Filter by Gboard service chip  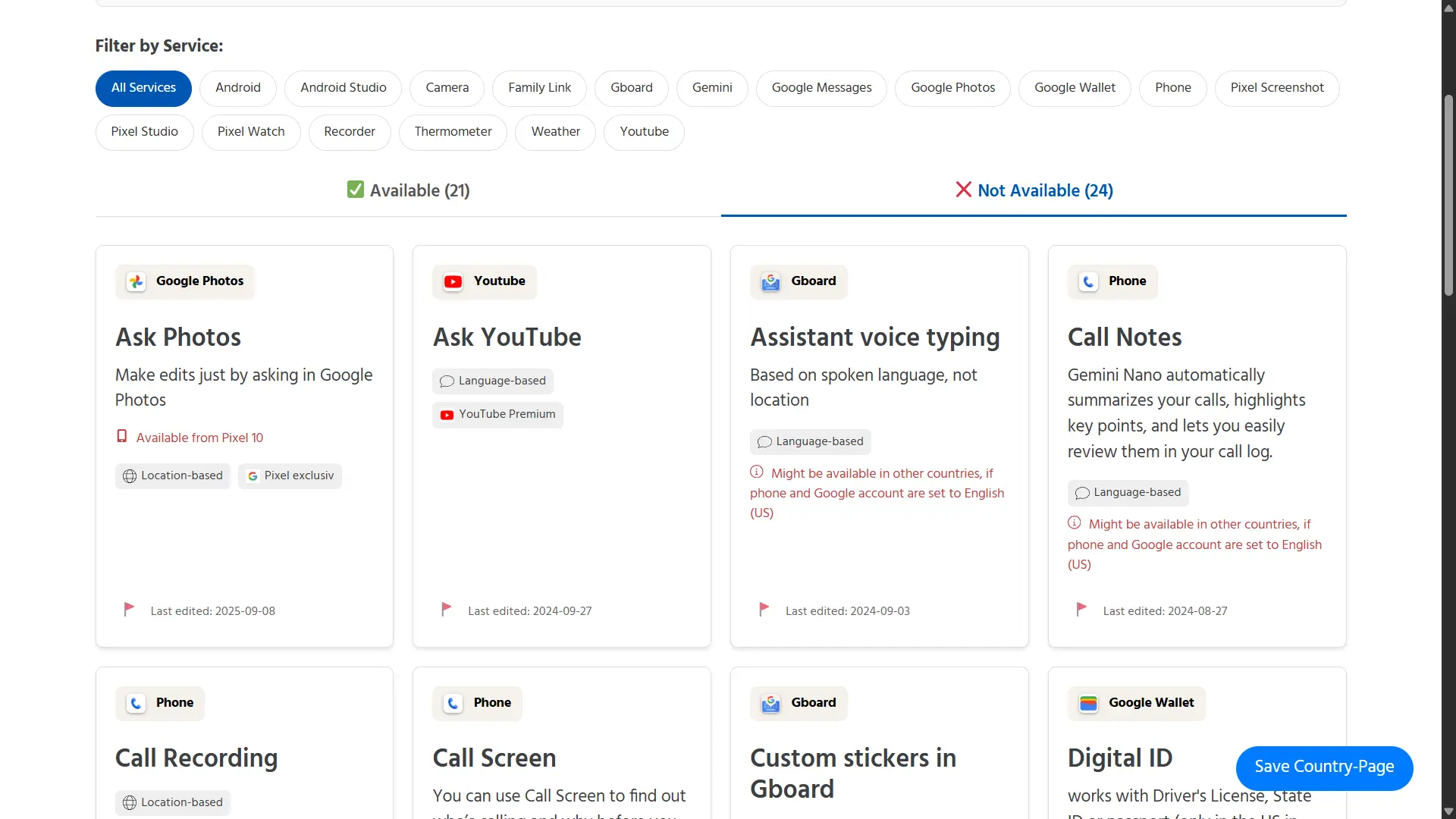coord(632,88)
